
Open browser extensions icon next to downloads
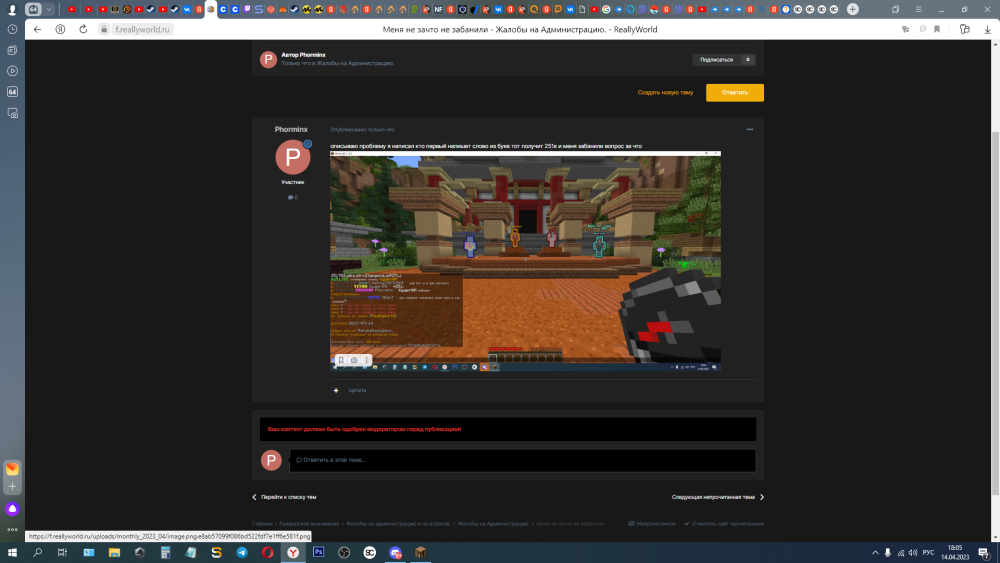point(965,29)
